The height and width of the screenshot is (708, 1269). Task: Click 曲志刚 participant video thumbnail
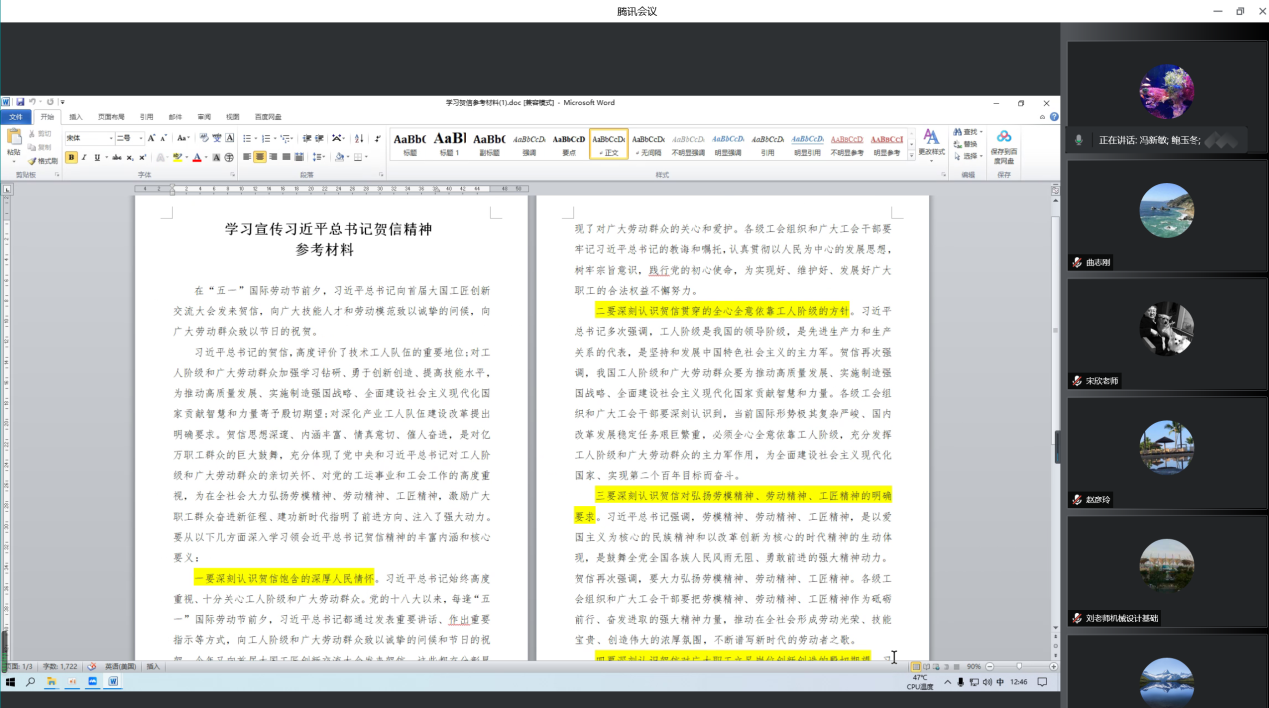tap(1165, 215)
